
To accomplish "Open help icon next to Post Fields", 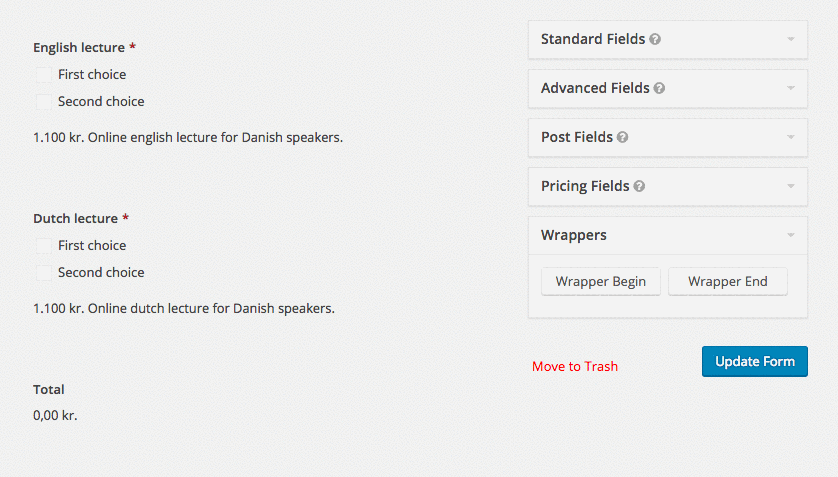I will (623, 137).
